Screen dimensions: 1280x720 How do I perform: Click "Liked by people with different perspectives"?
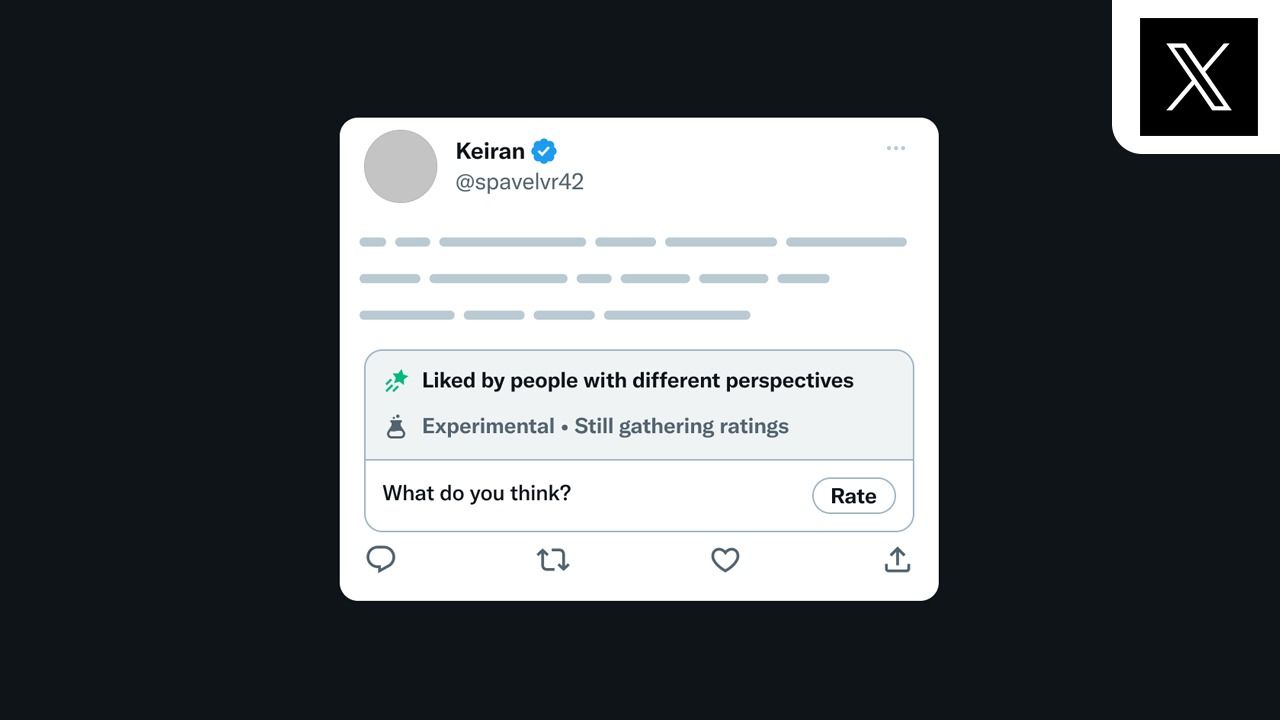click(638, 381)
